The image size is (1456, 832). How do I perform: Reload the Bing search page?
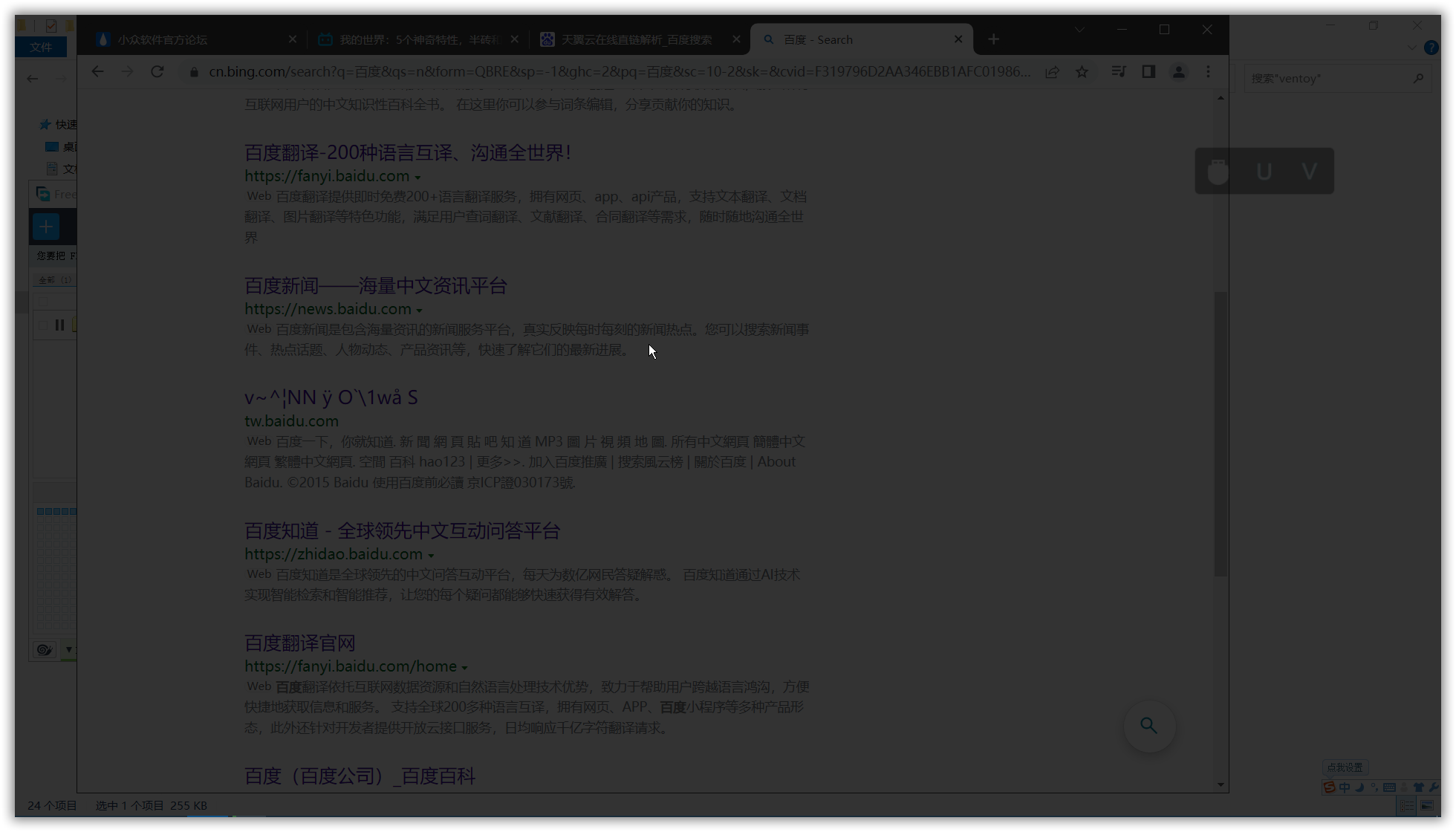click(x=157, y=72)
